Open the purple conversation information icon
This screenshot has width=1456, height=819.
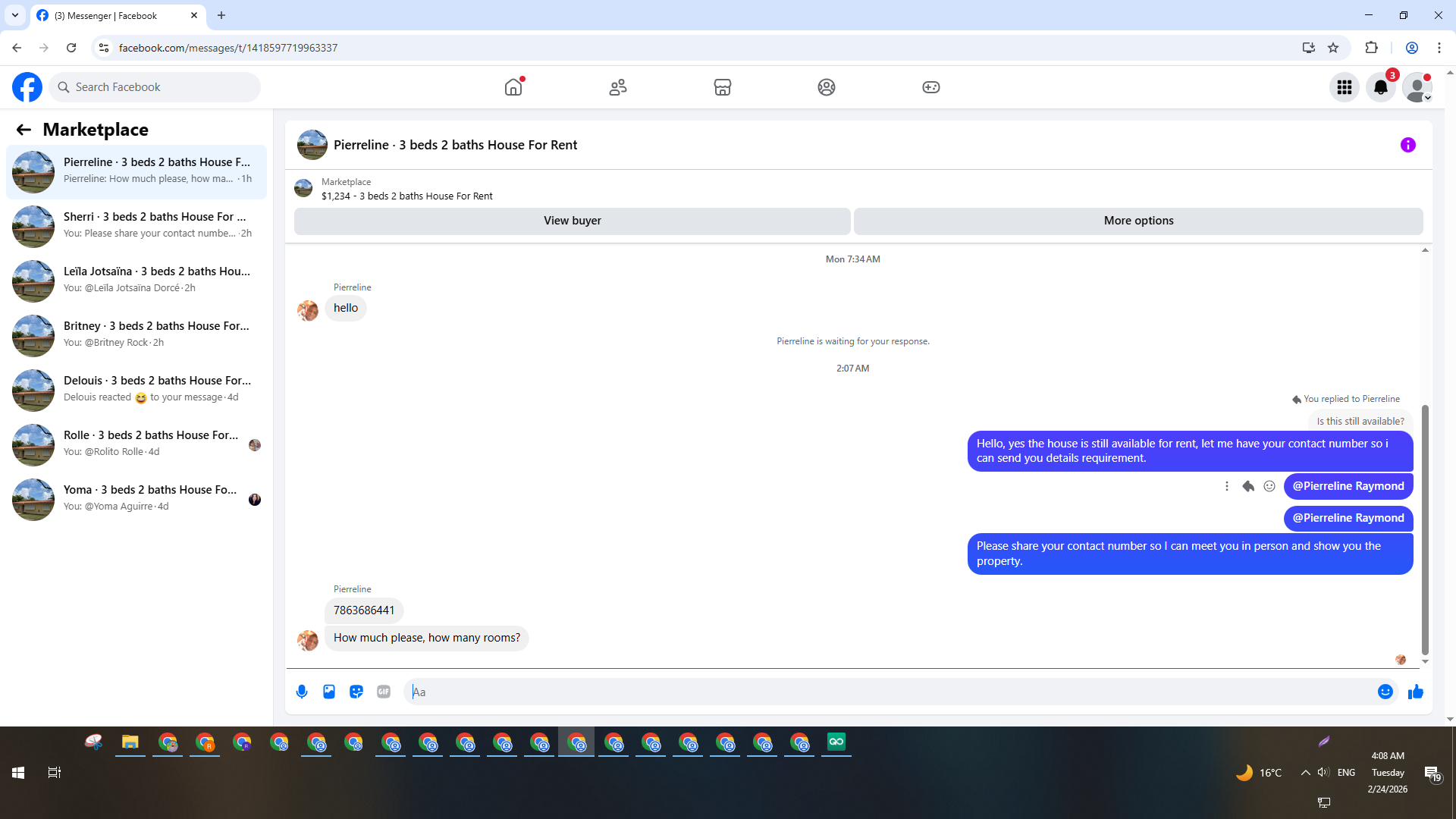[1407, 145]
